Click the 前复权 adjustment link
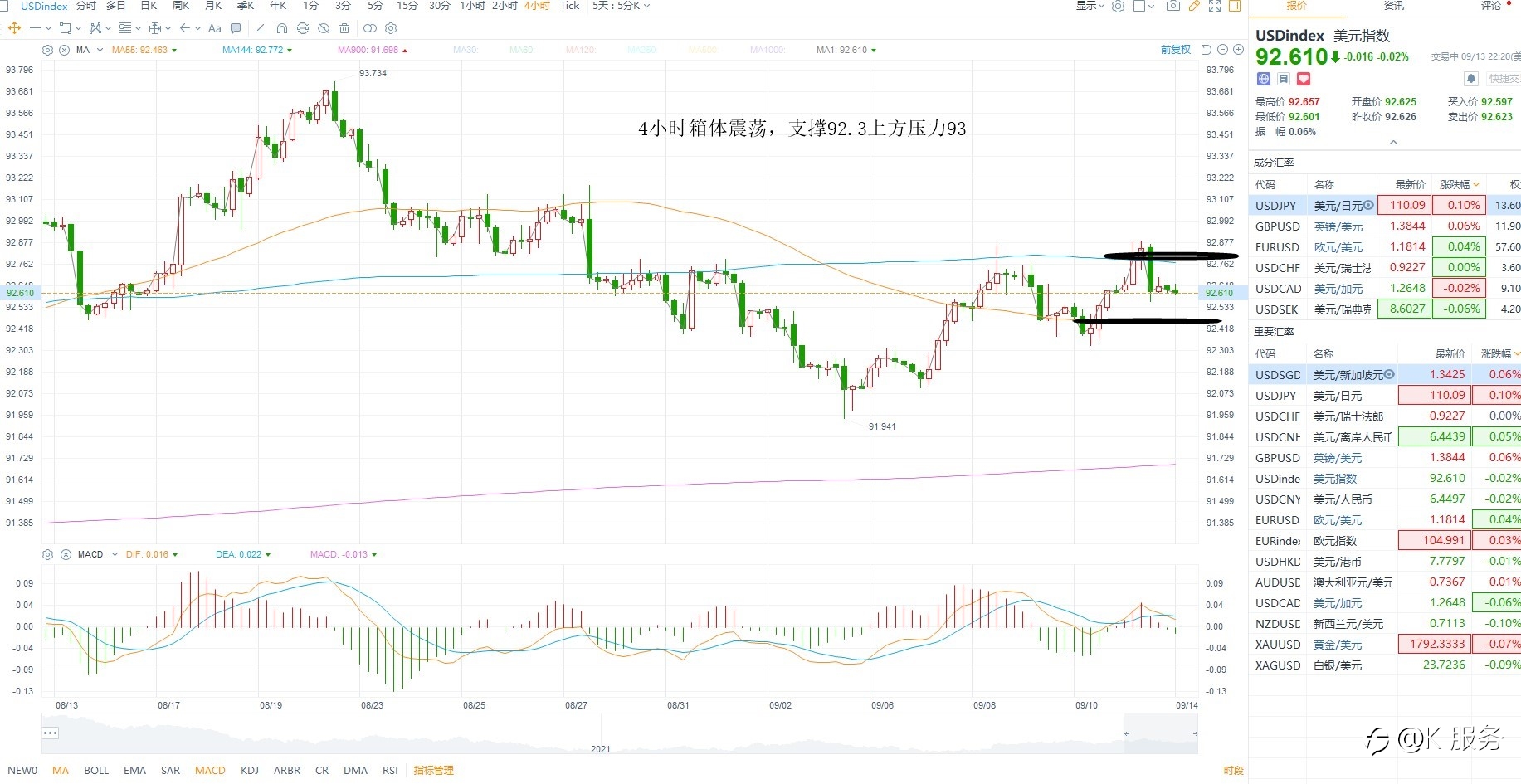1521x784 pixels. [1175, 50]
